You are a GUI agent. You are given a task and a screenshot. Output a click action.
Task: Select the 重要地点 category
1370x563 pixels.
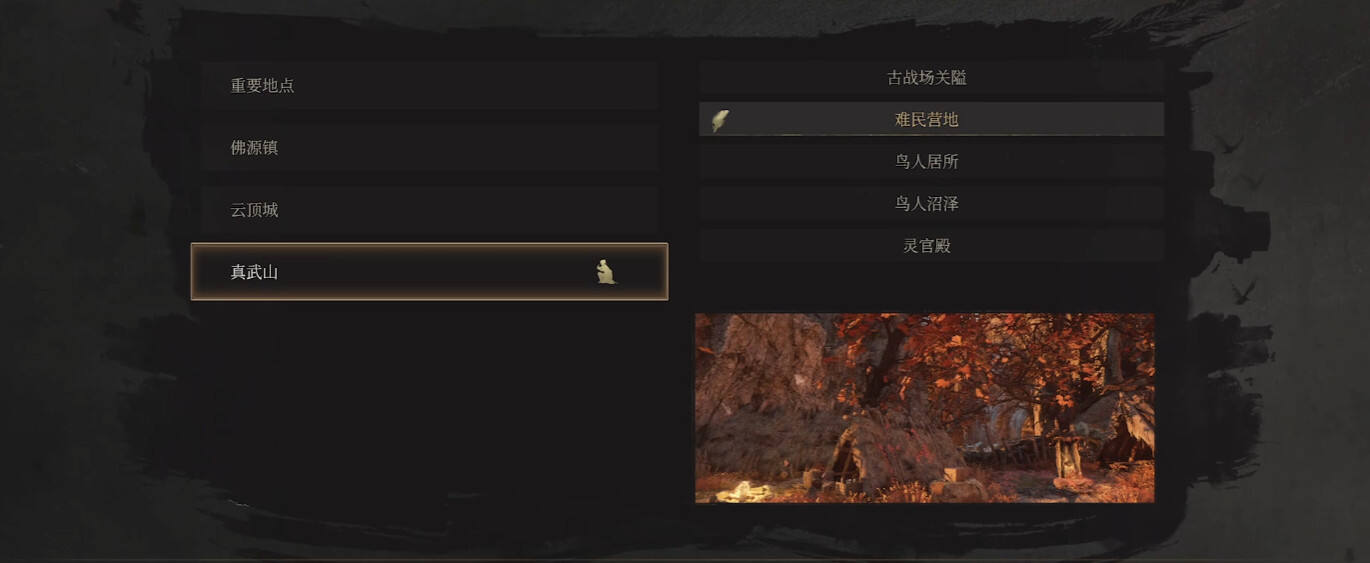click(430, 85)
